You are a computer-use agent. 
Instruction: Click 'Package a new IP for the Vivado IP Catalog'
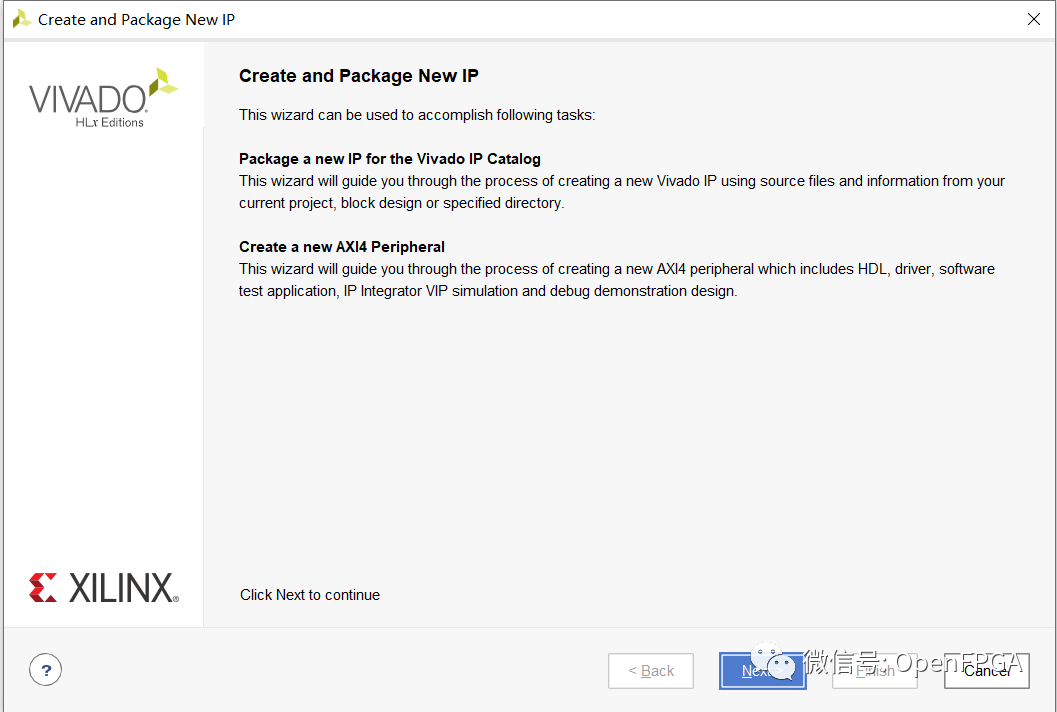click(389, 159)
